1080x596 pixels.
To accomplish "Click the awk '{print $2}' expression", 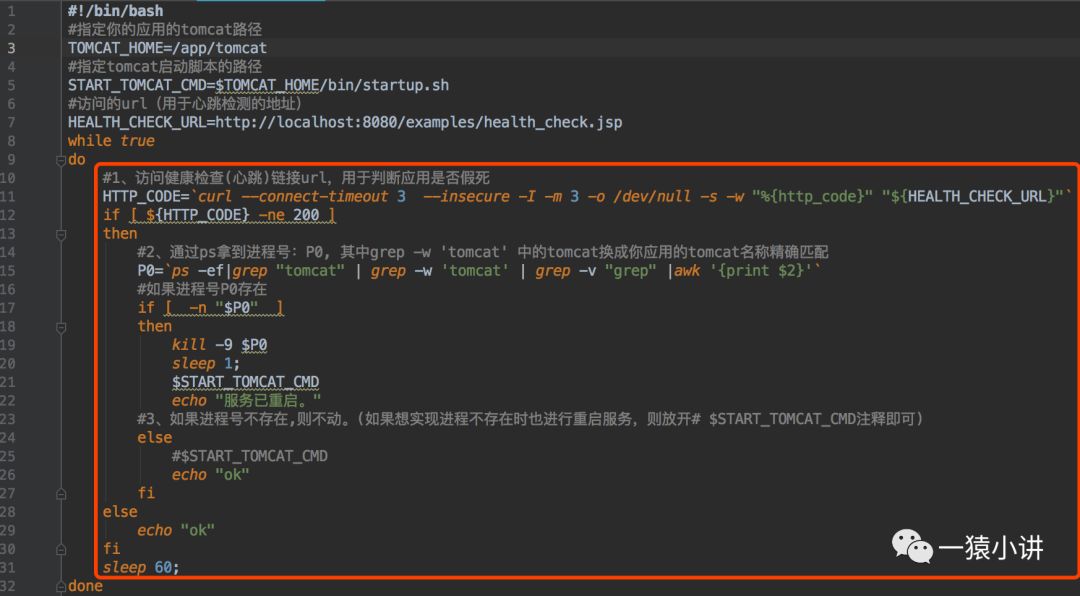I will (x=760, y=271).
